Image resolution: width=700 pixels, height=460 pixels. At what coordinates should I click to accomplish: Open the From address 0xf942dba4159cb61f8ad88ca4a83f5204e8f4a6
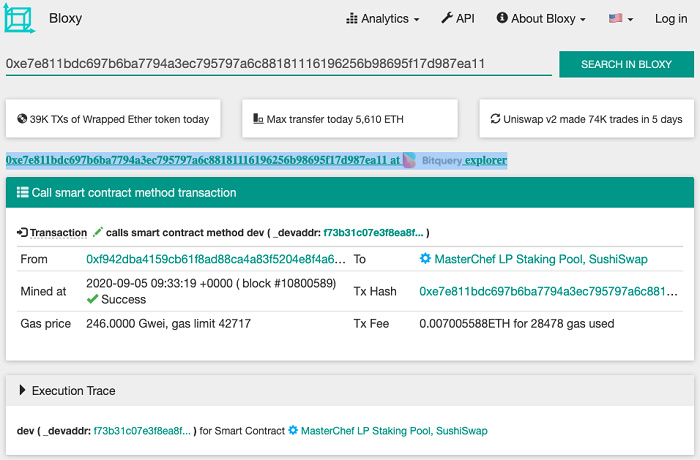coord(216,259)
